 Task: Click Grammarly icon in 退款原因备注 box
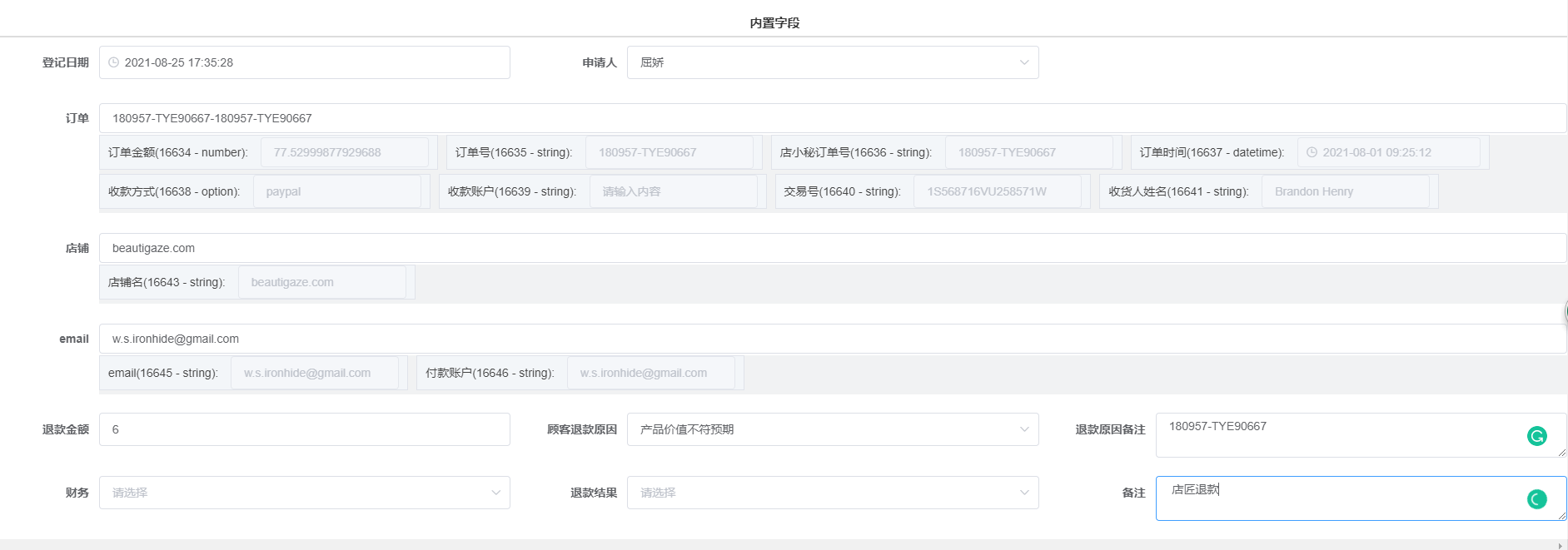click(1536, 436)
